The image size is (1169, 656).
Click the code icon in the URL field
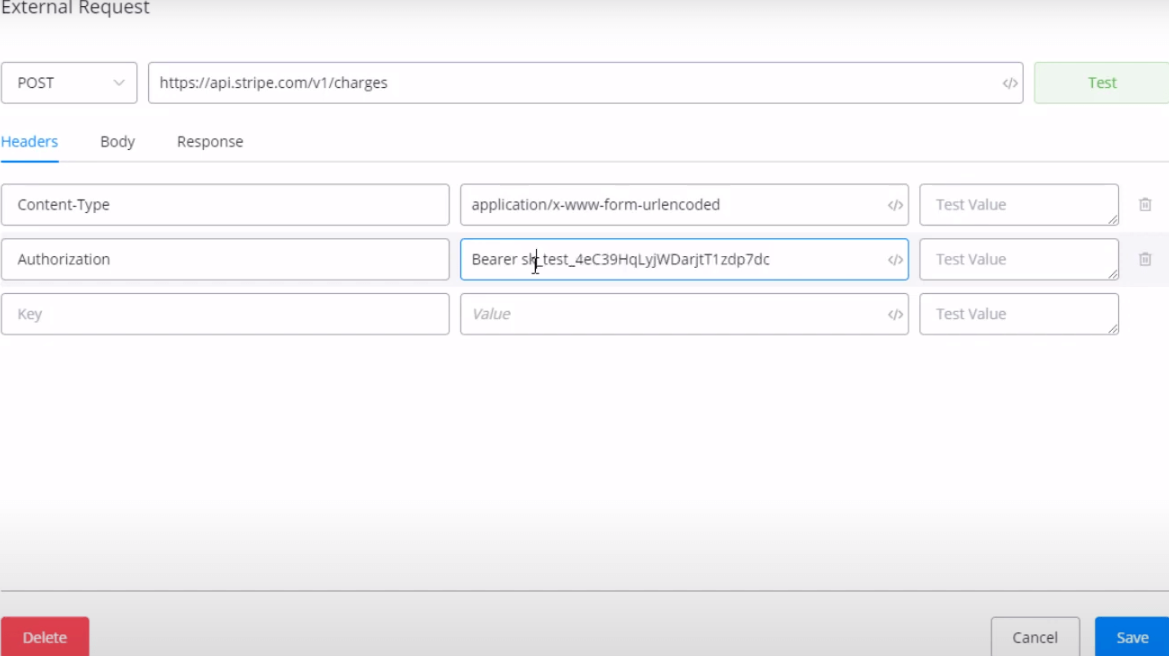[1010, 84]
